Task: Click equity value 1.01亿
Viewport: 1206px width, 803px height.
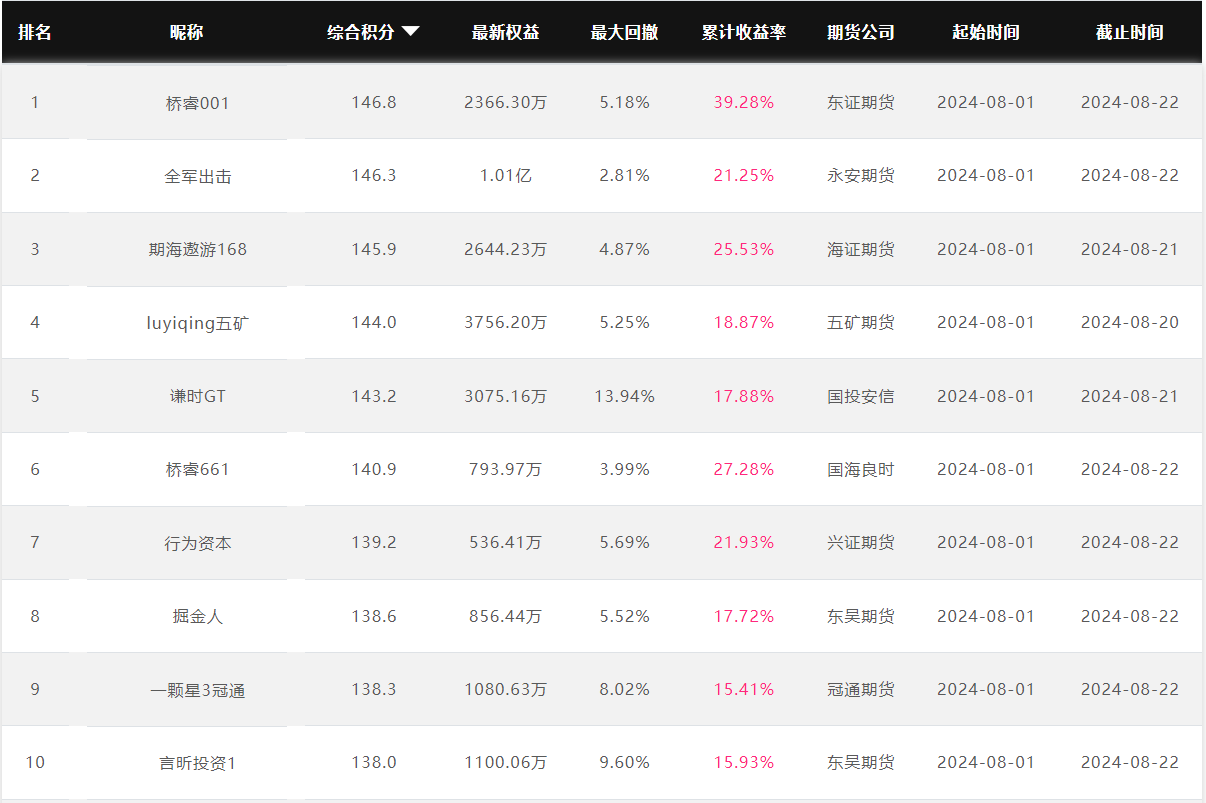Action: (506, 176)
